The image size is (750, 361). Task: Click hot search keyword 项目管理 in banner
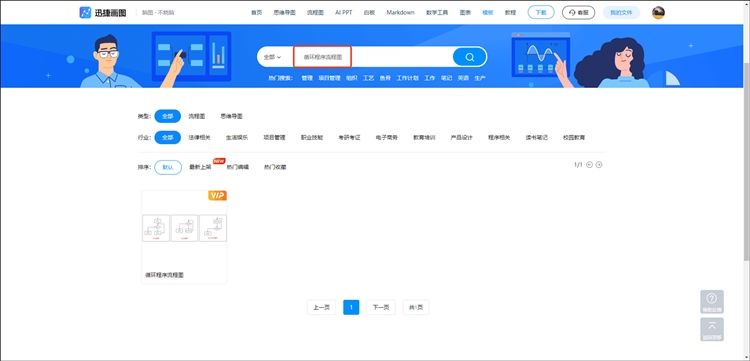[330, 78]
